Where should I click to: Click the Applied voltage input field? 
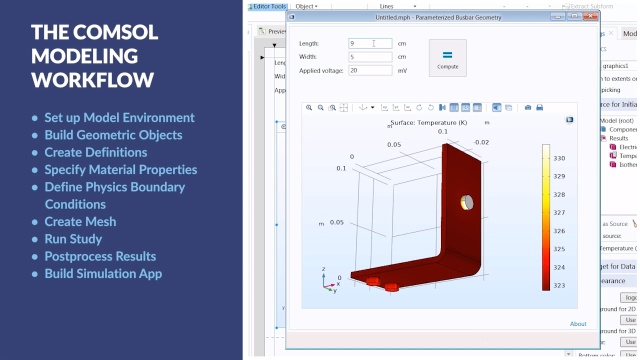pyautogui.click(x=370, y=71)
